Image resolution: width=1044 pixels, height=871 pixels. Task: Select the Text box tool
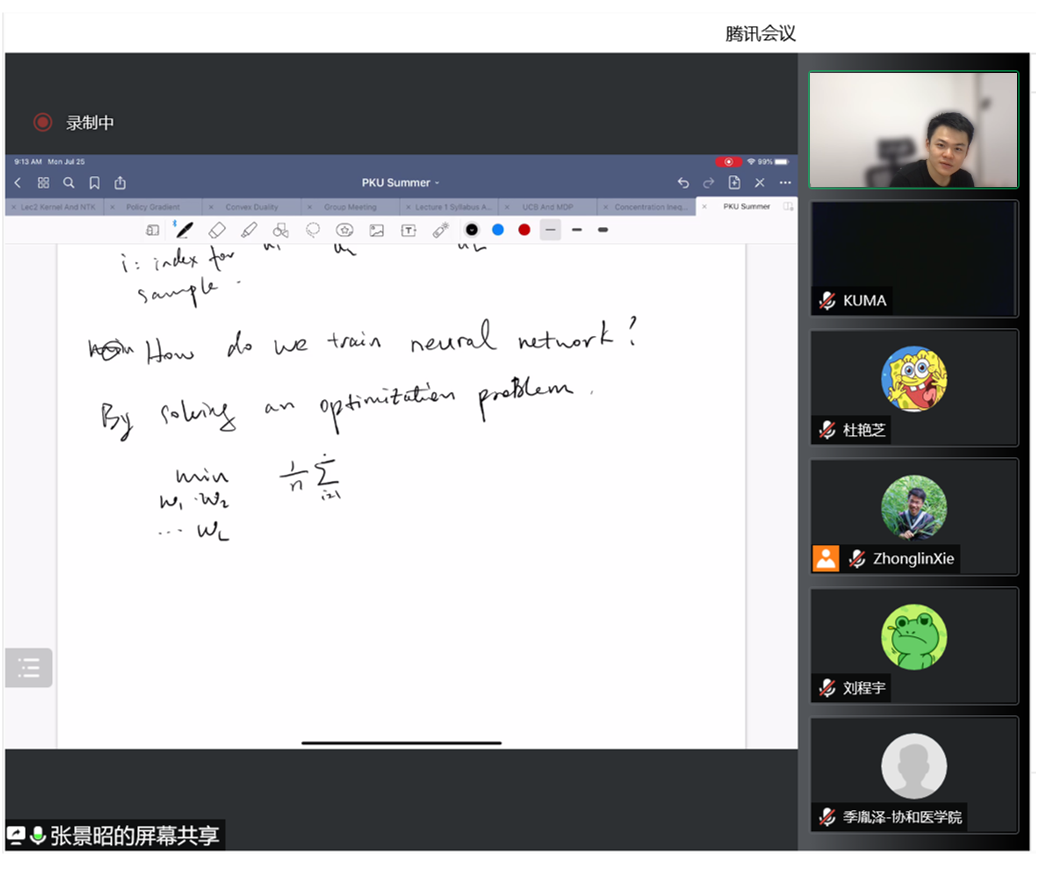pyautogui.click(x=409, y=230)
